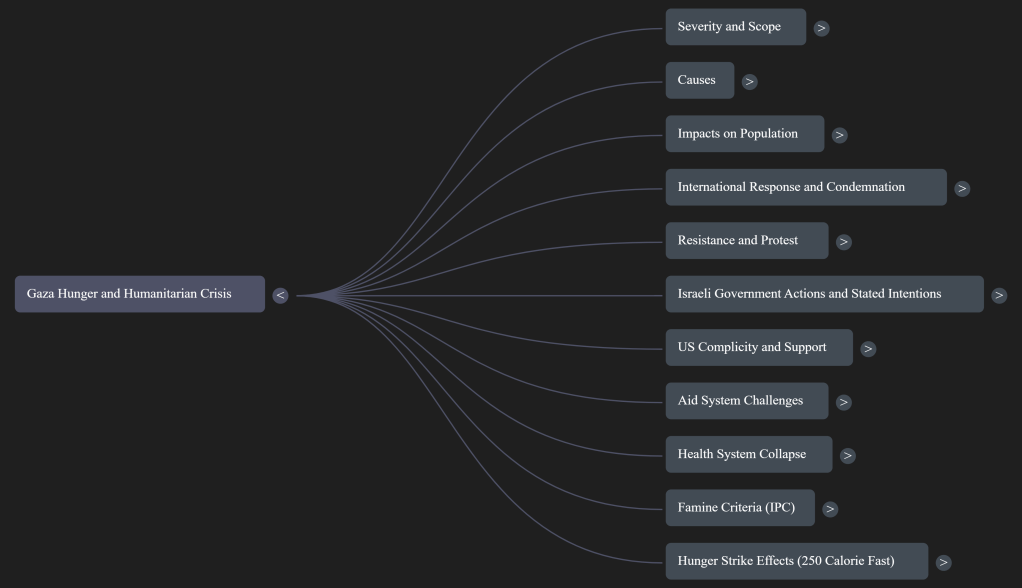Open the Resistance and Protest node
Viewport: 1022px width, 588px height.
coord(746,241)
